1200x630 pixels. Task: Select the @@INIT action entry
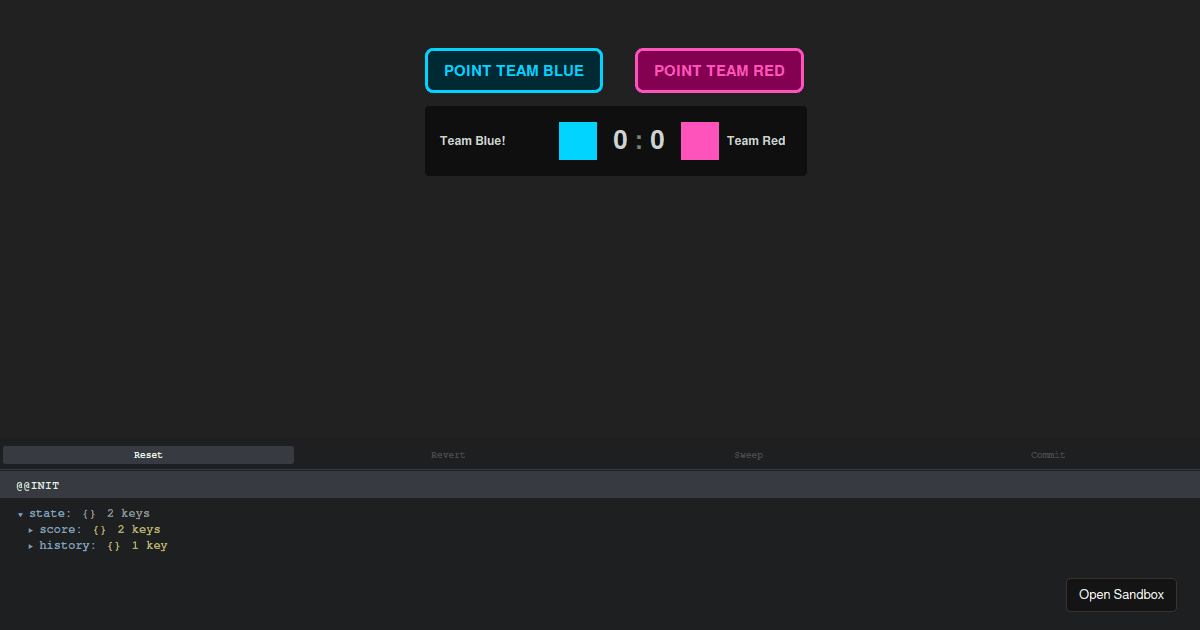[x=37, y=485]
